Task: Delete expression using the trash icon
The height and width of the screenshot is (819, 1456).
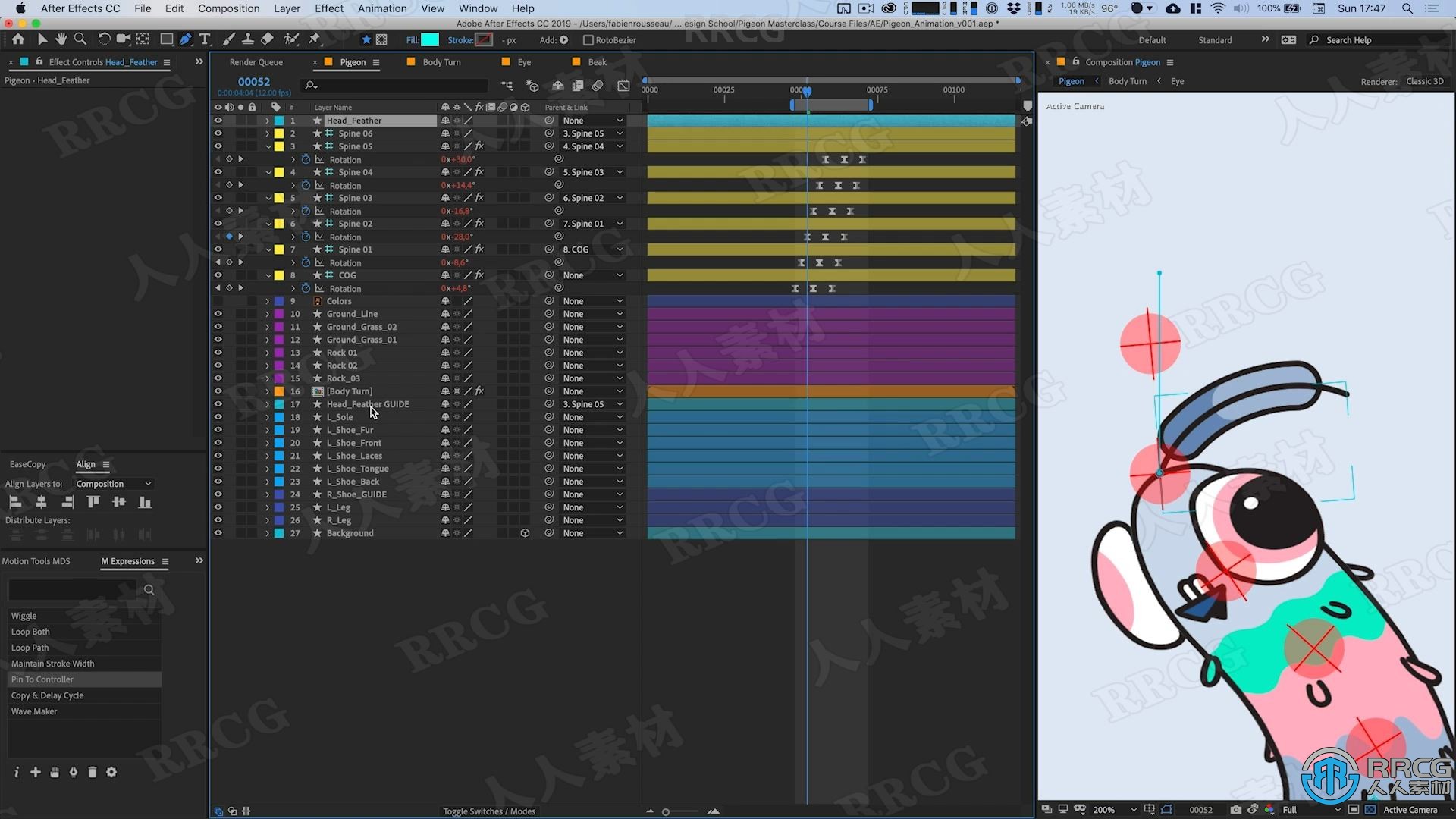Action: pos(93,772)
